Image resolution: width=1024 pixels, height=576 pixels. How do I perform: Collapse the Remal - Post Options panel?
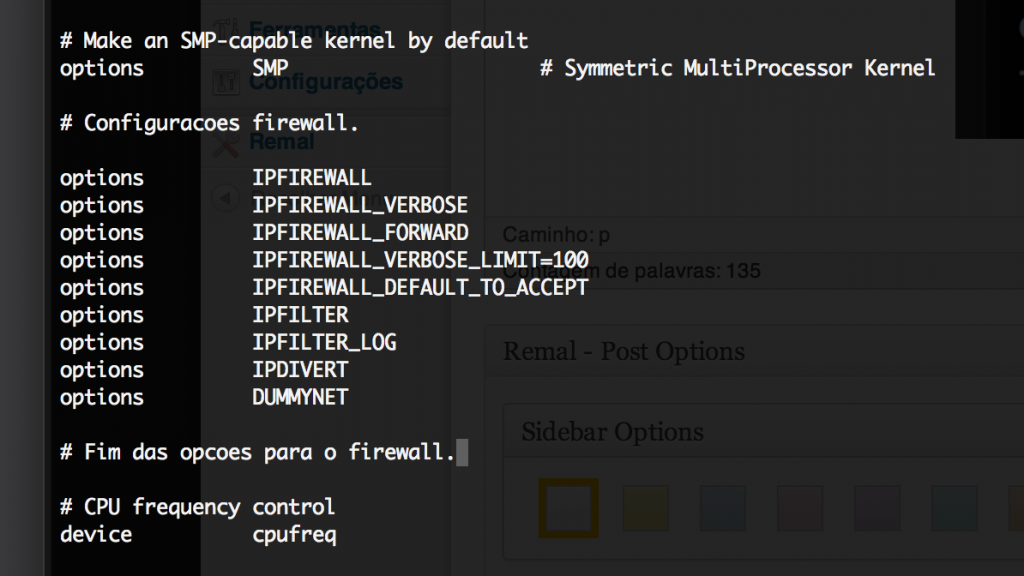pos(624,352)
